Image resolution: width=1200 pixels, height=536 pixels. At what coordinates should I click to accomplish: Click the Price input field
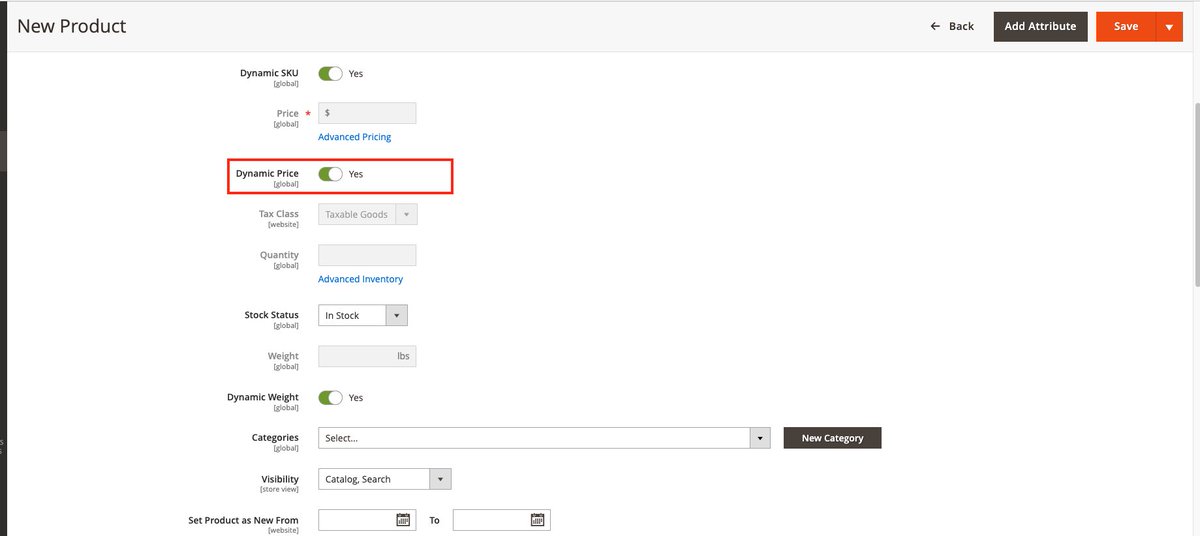367,114
